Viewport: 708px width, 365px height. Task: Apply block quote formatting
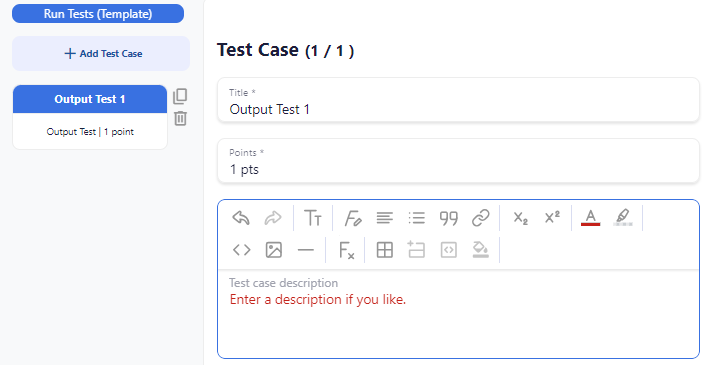[x=448, y=218]
